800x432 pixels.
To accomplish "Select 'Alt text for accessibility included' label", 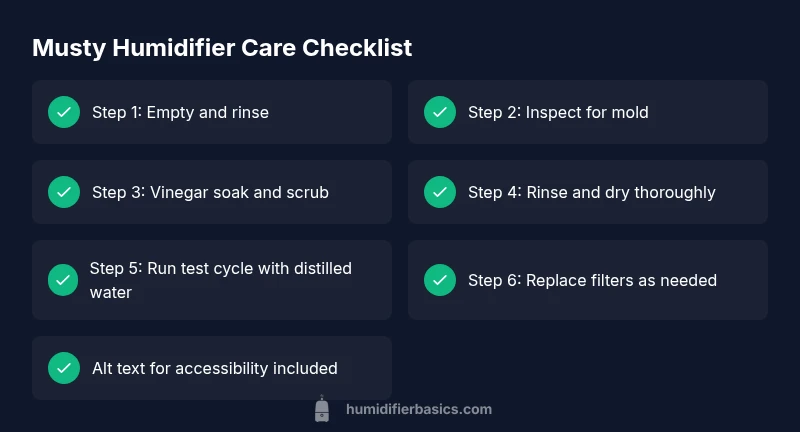I will point(214,368).
